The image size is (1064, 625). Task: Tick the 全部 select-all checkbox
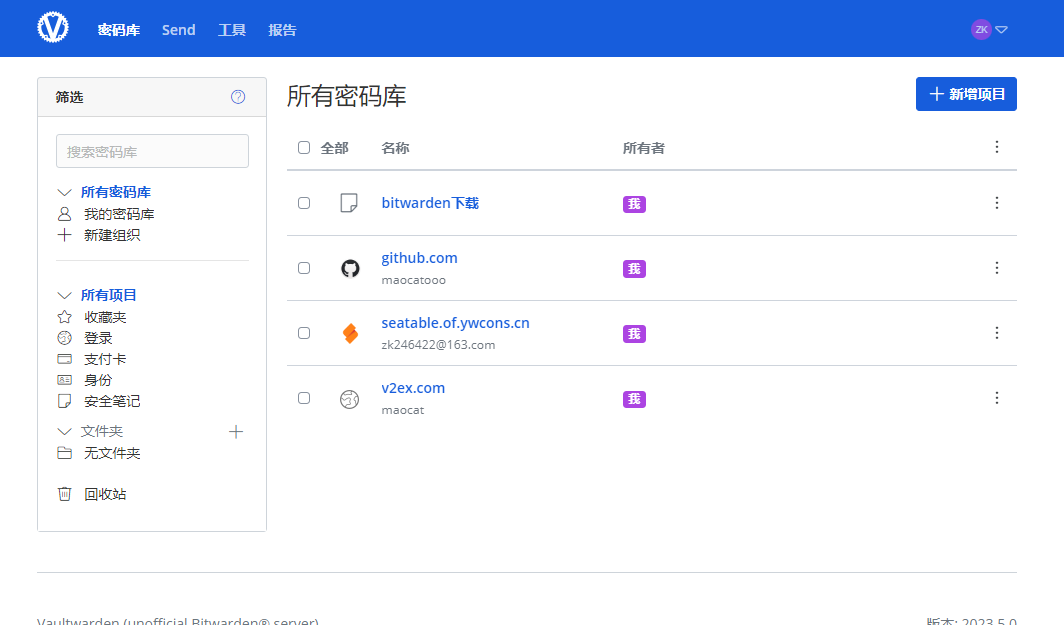click(304, 148)
